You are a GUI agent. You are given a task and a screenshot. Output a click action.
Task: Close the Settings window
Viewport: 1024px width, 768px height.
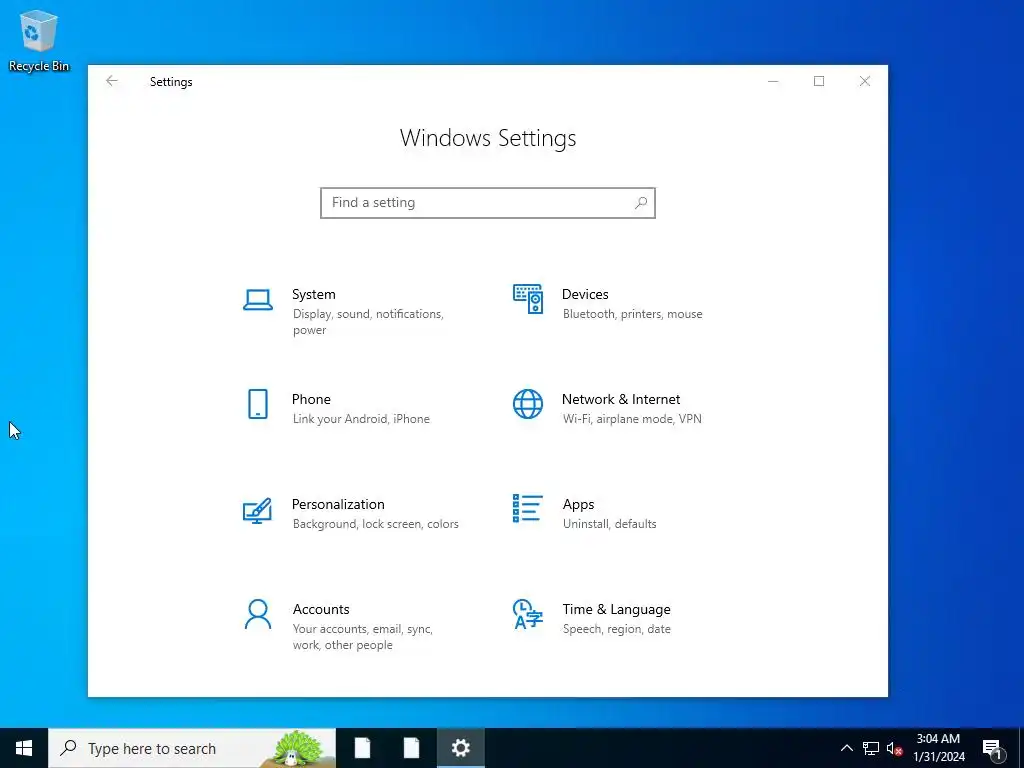tap(865, 81)
